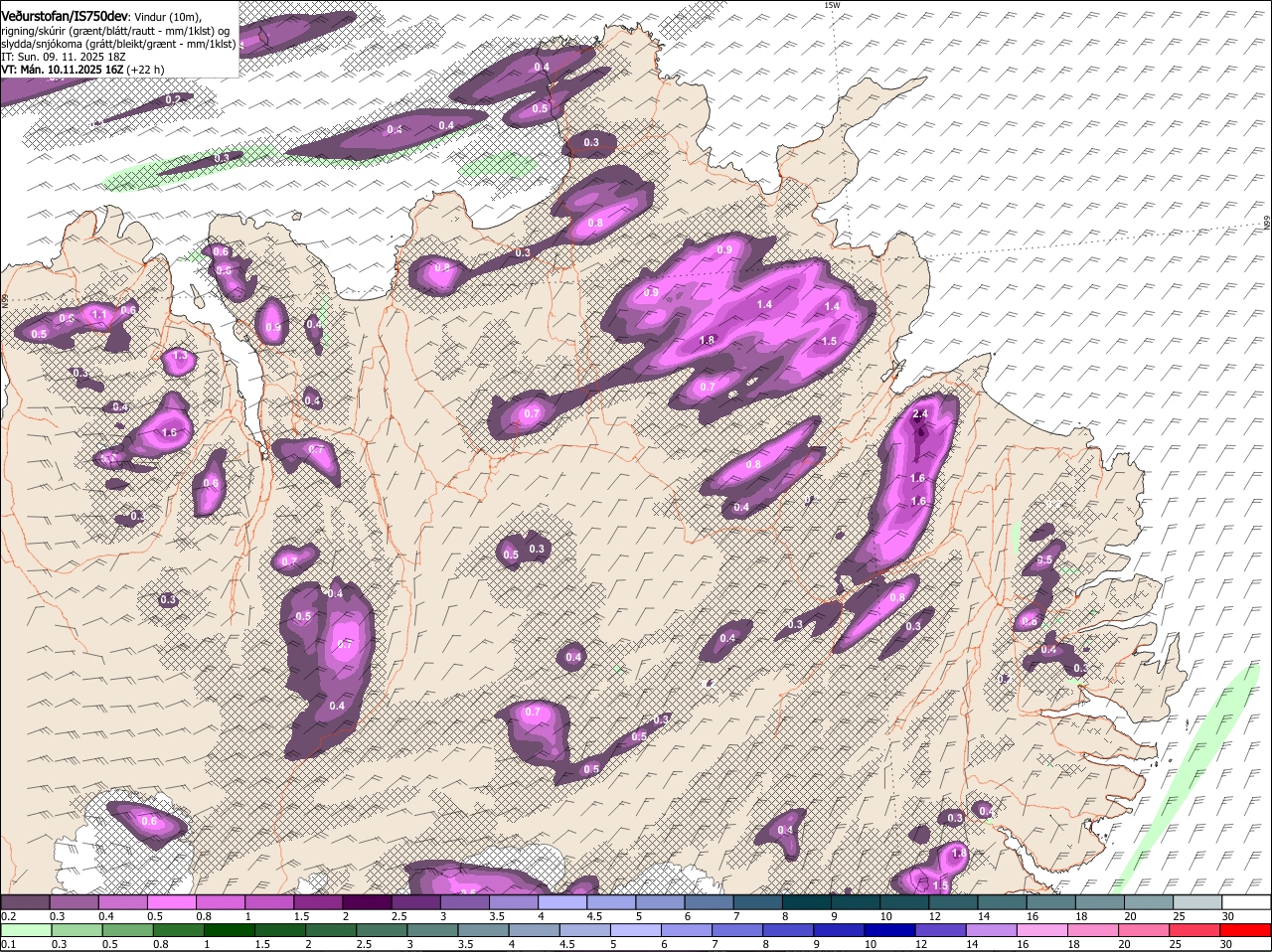Image resolution: width=1272 pixels, height=952 pixels.
Task: Click the darkest purple 2–2.5 swatch in the upper scale
Action: [366, 901]
